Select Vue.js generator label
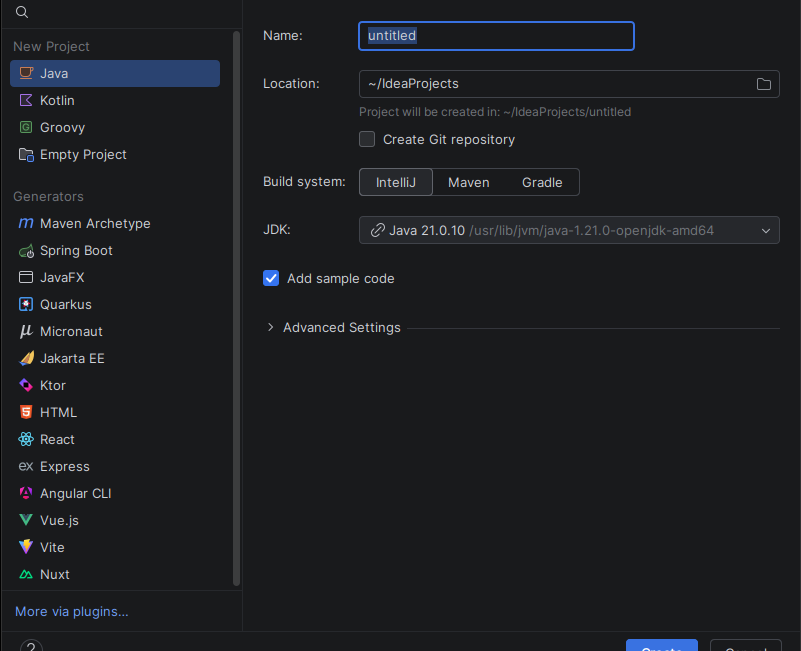The width and height of the screenshot is (801, 651). [59, 521]
